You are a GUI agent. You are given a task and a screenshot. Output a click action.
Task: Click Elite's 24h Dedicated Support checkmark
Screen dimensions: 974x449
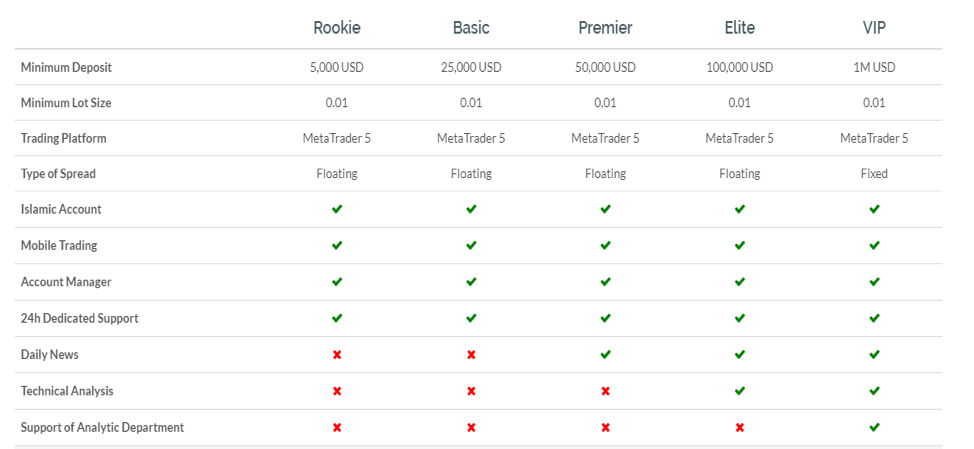click(x=739, y=318)
